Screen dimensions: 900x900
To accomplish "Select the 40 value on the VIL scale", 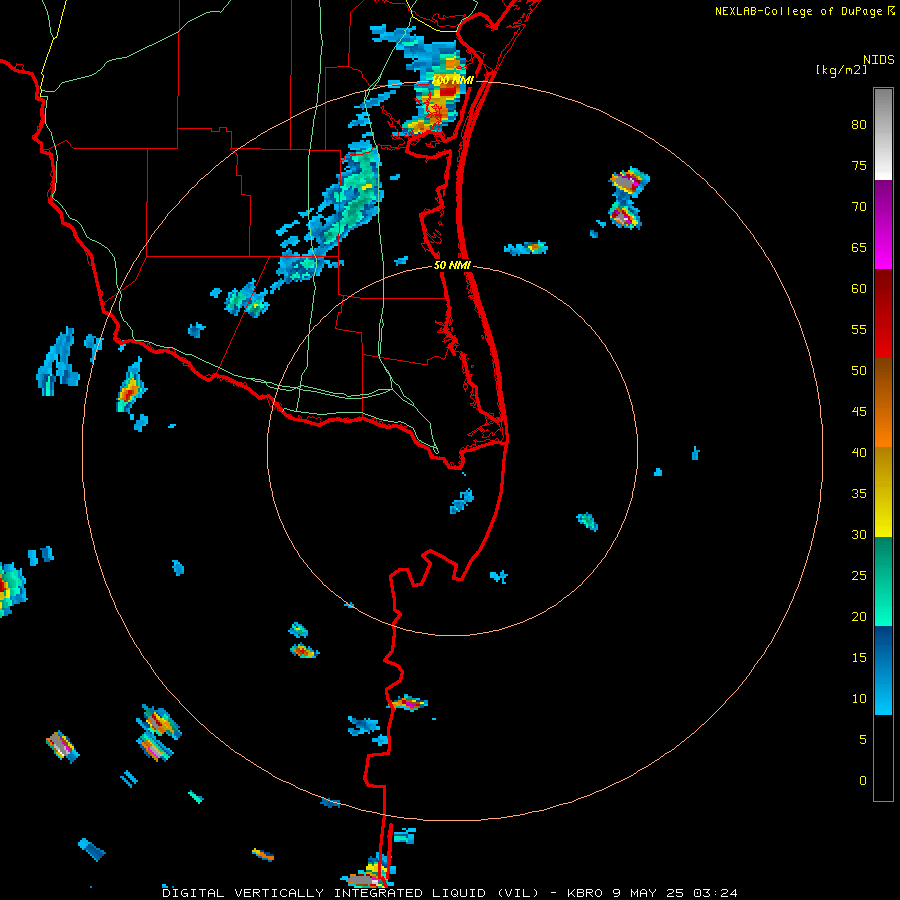I will coord(859,452).
